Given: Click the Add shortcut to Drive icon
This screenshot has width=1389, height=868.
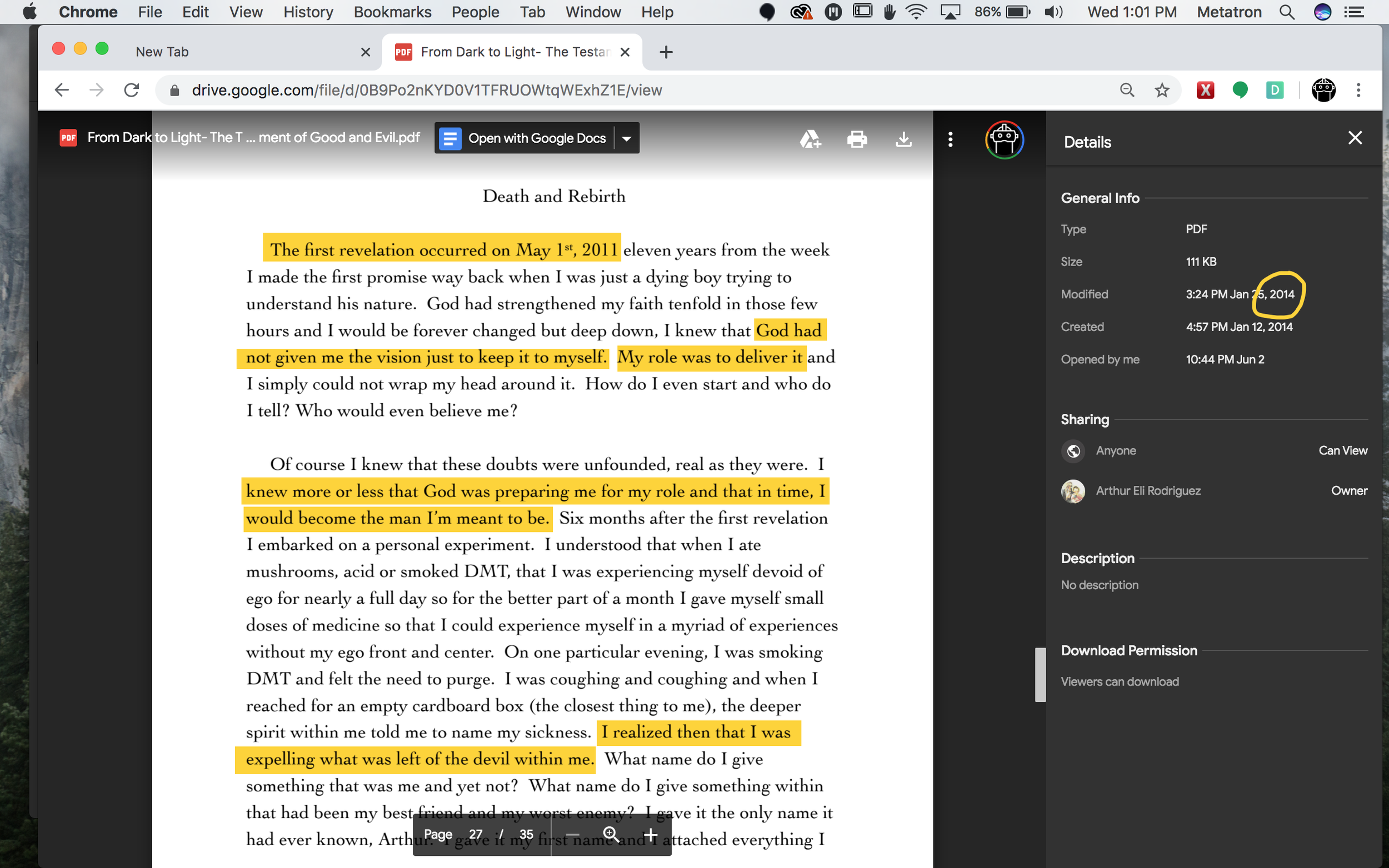Looking at the screenshot, I should pyautogui.click(x=810, y=139).
